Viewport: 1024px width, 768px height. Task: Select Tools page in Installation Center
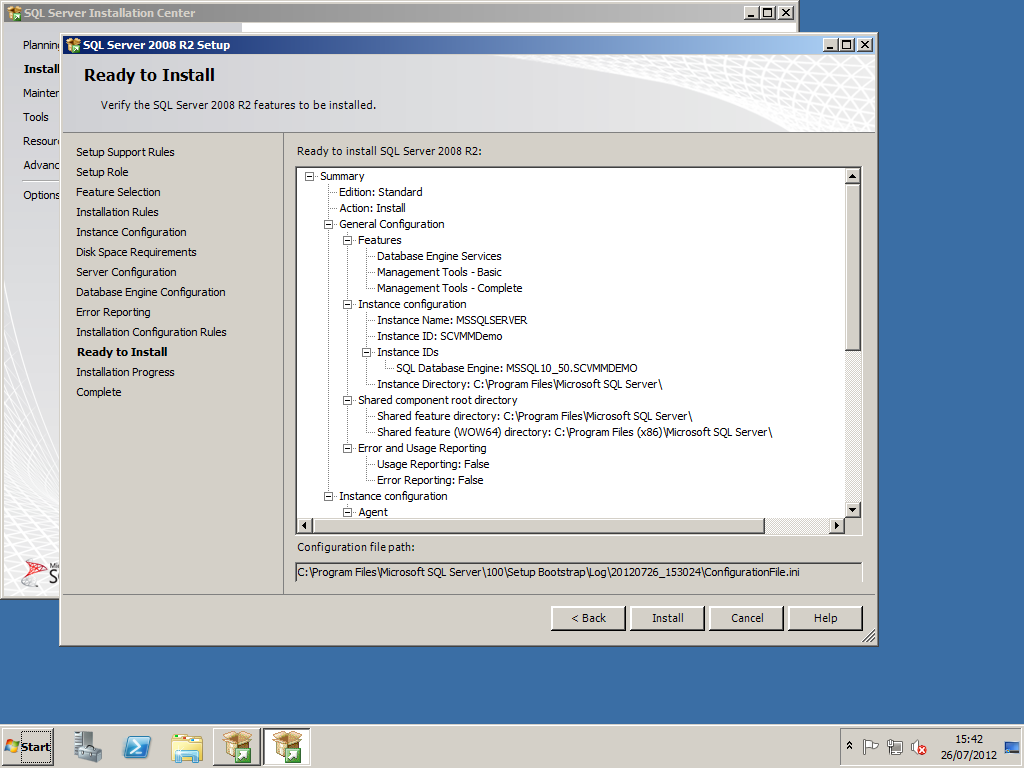tap(36, 117)
